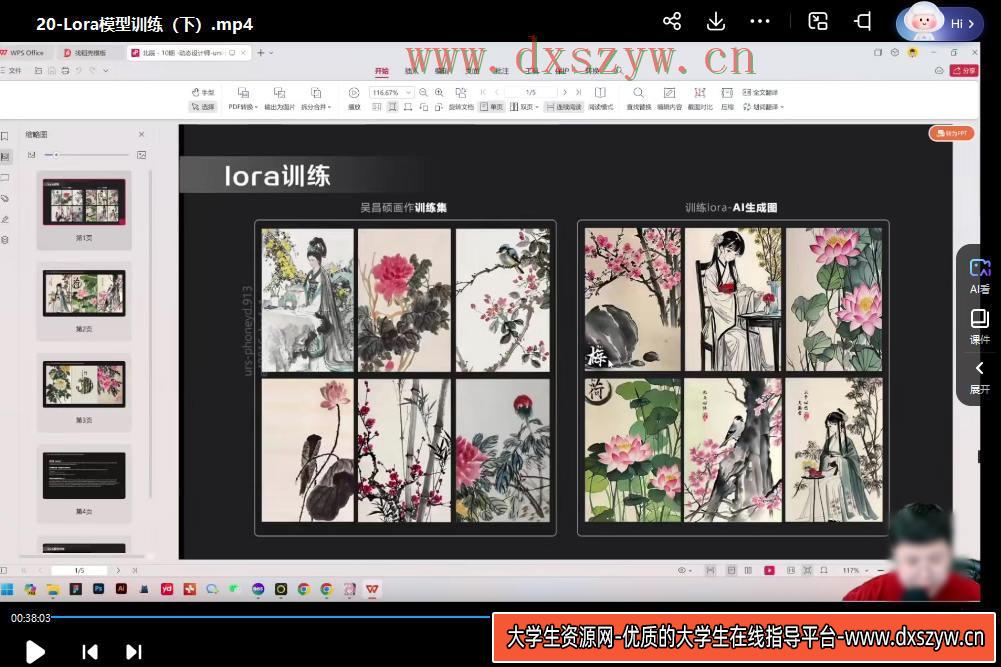Start the 播放 slideshow playback
The image size is (1001, 667).
tap(354, 99)
